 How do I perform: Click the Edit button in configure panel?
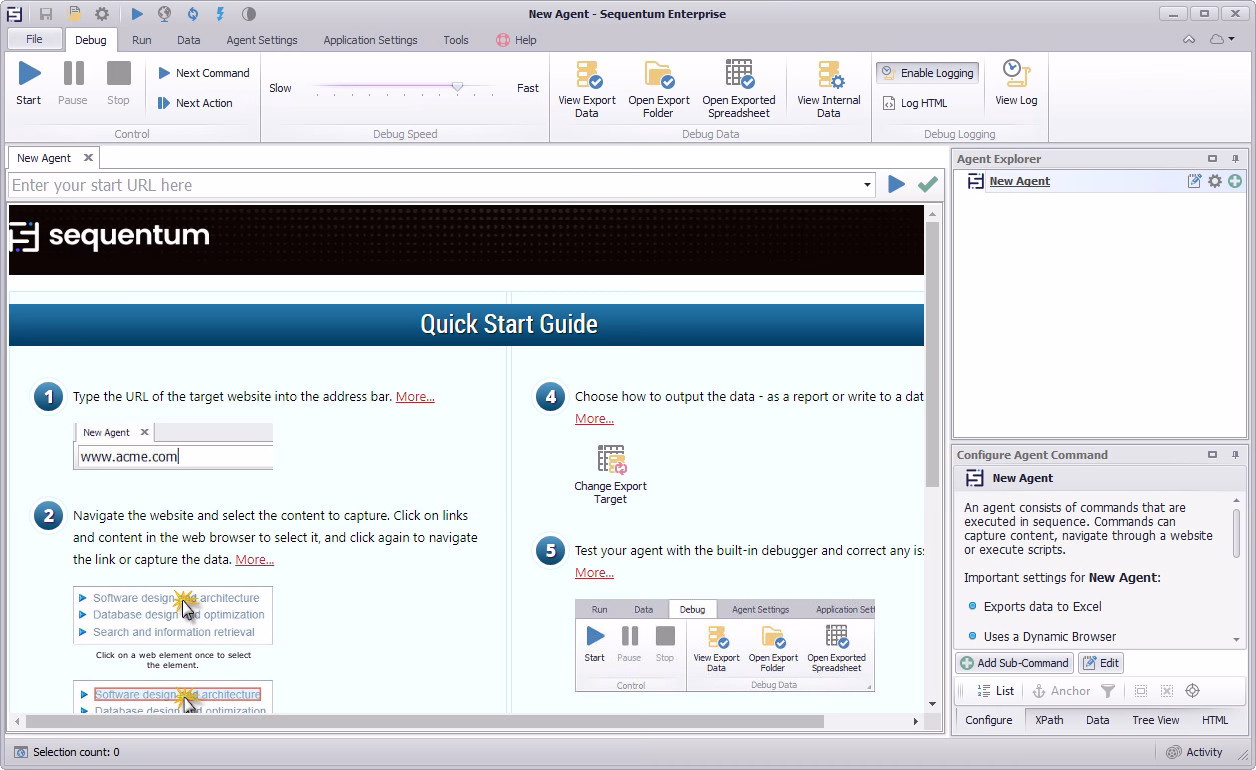1101,663
